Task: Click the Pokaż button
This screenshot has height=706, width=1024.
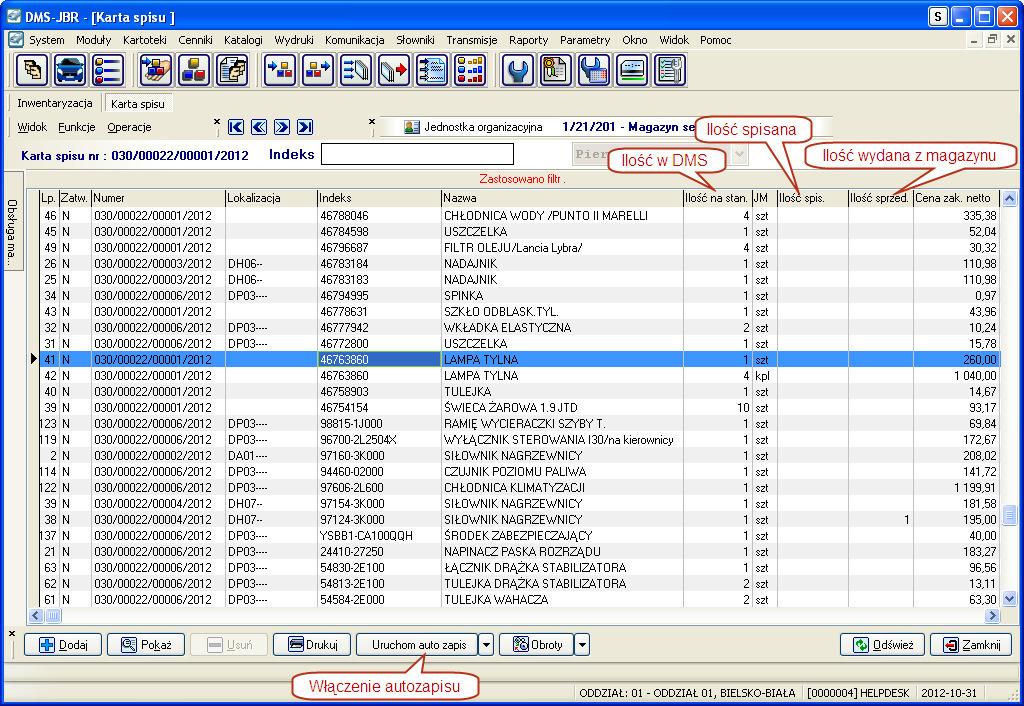Action: click(x=146, y=645)
